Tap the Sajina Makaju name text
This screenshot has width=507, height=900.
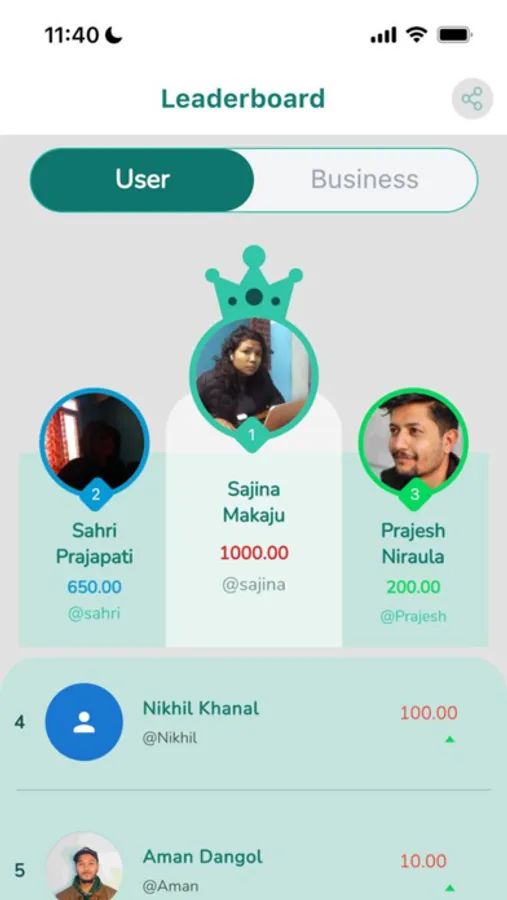[254, 502]
